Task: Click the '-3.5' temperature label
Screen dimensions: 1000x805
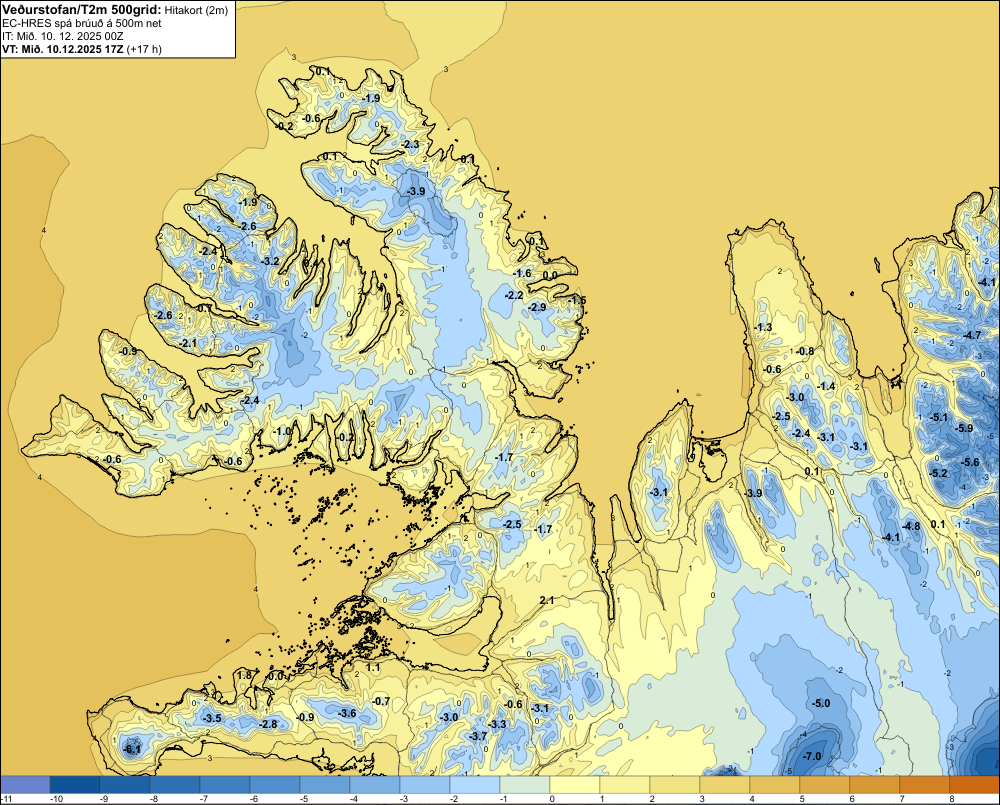Action: coord(212,718)
